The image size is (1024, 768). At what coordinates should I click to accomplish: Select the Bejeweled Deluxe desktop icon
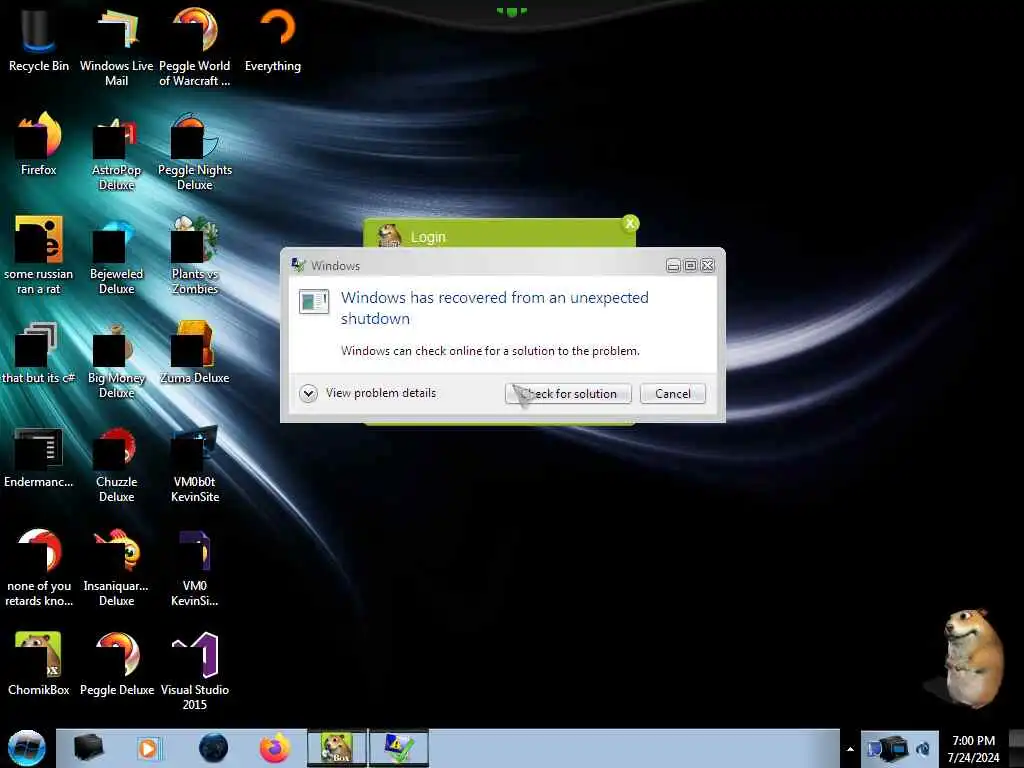click(116, 255)
